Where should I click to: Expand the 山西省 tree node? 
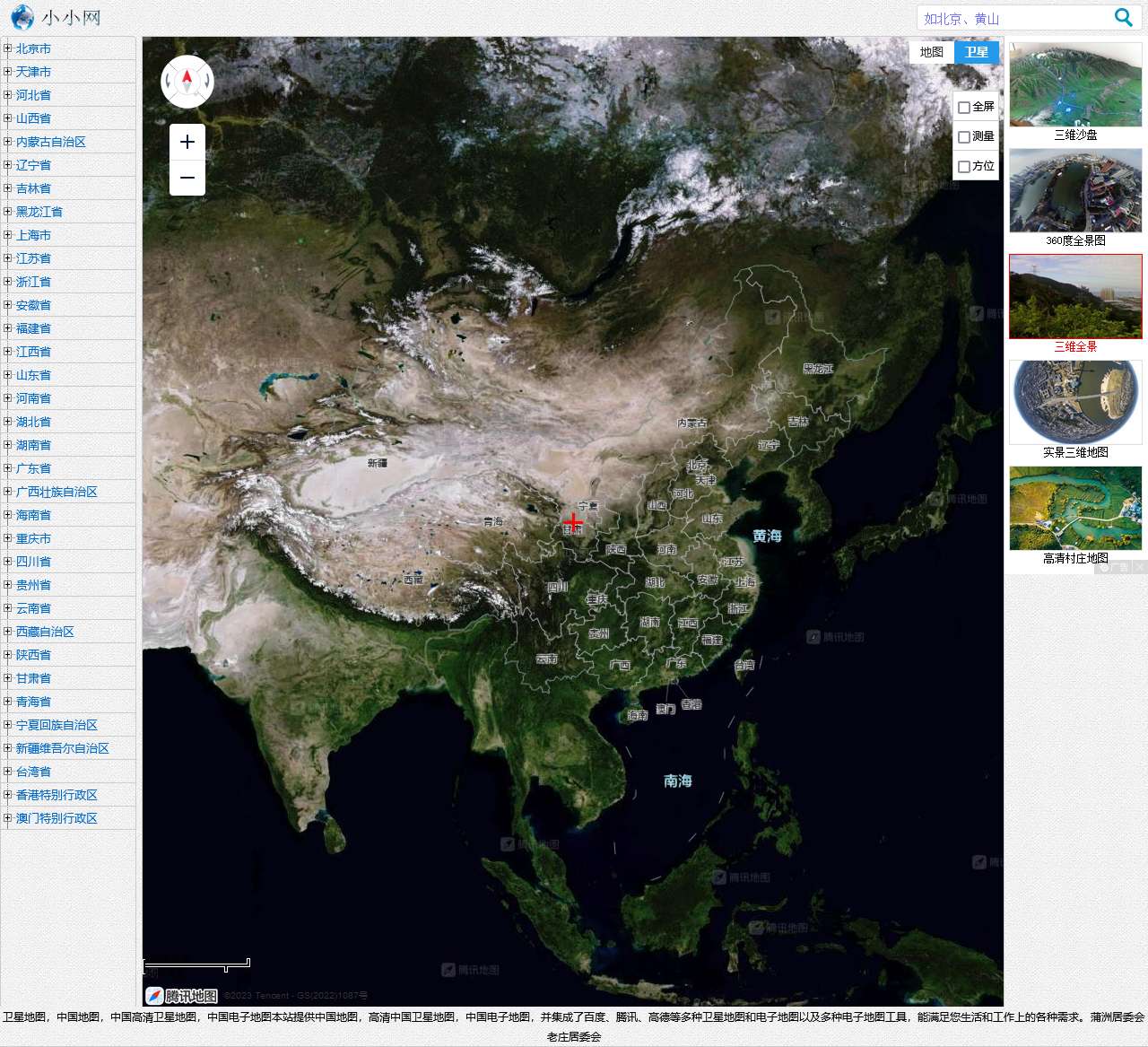tap(7, 118)
